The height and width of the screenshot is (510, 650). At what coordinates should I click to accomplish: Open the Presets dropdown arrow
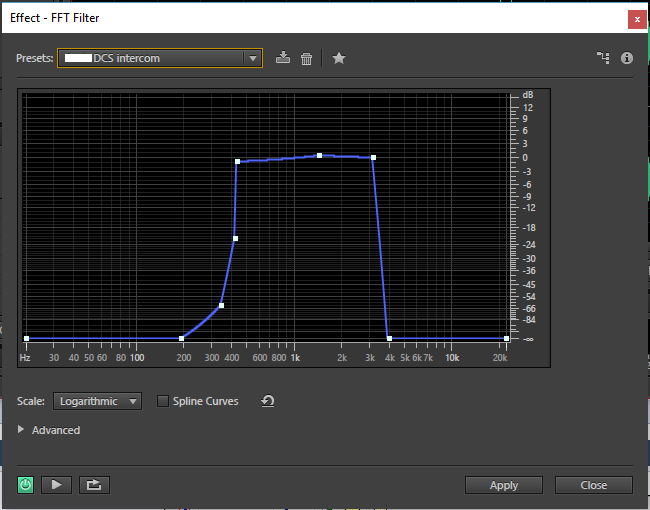253,58
